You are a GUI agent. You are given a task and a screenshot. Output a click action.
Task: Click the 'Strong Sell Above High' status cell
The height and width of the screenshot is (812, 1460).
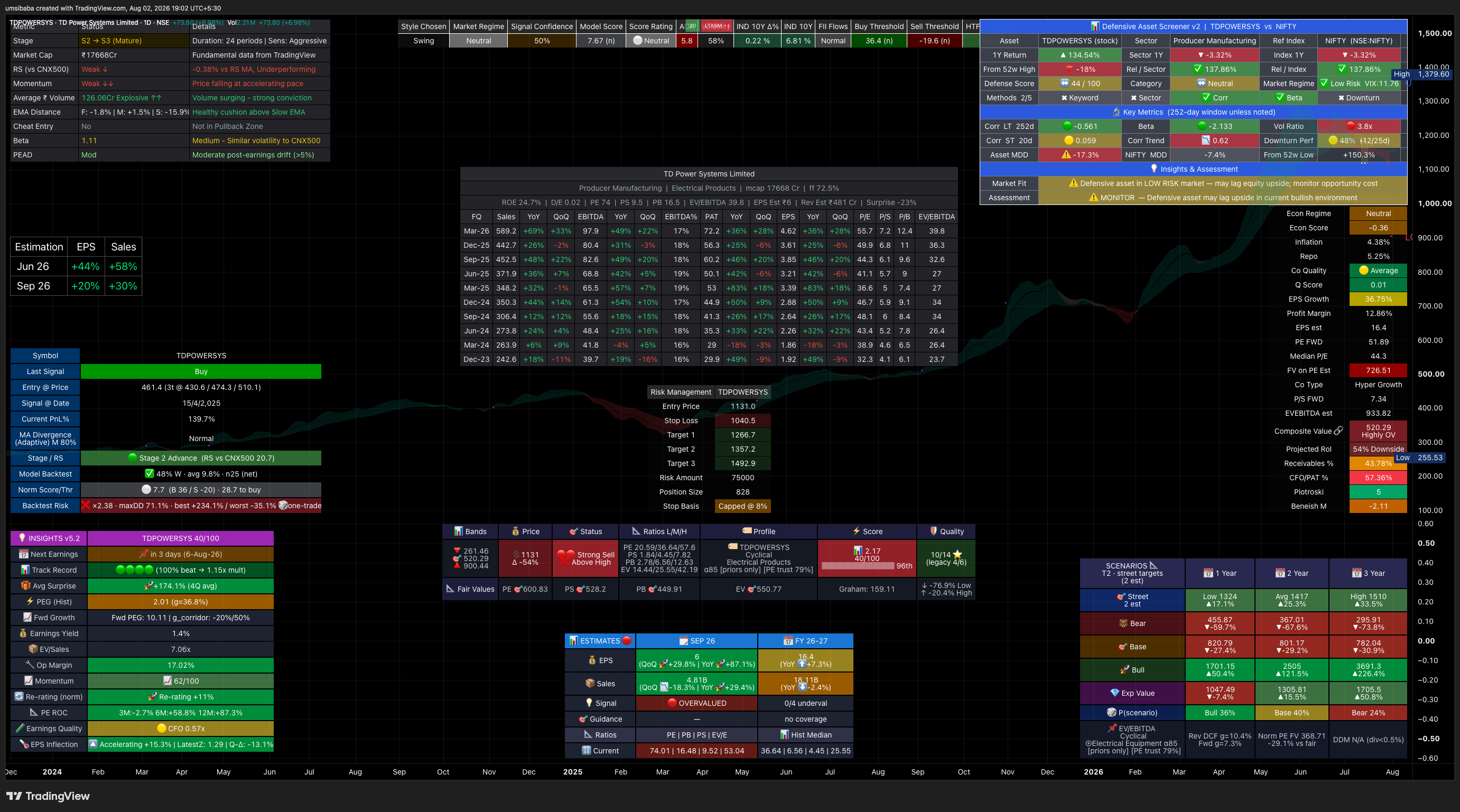[585, 559]
